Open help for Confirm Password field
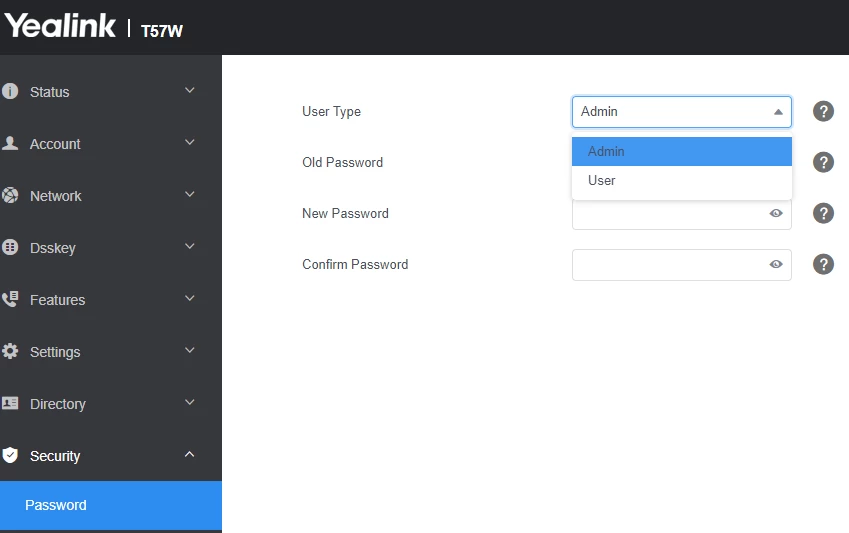Screen dimensions: 849x533 click(823, 264)
